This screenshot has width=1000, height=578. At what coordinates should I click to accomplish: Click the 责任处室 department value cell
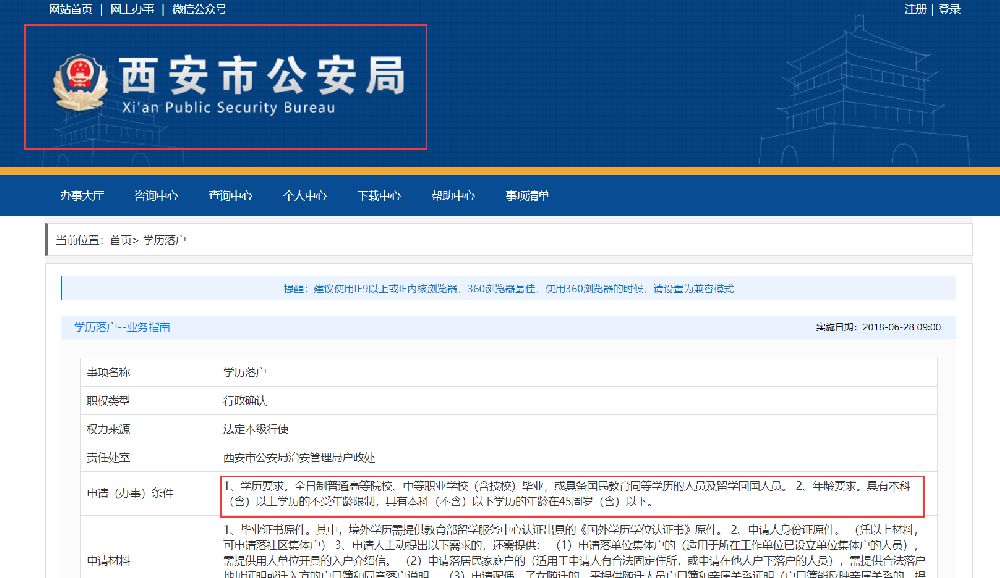tap(298, 457)
